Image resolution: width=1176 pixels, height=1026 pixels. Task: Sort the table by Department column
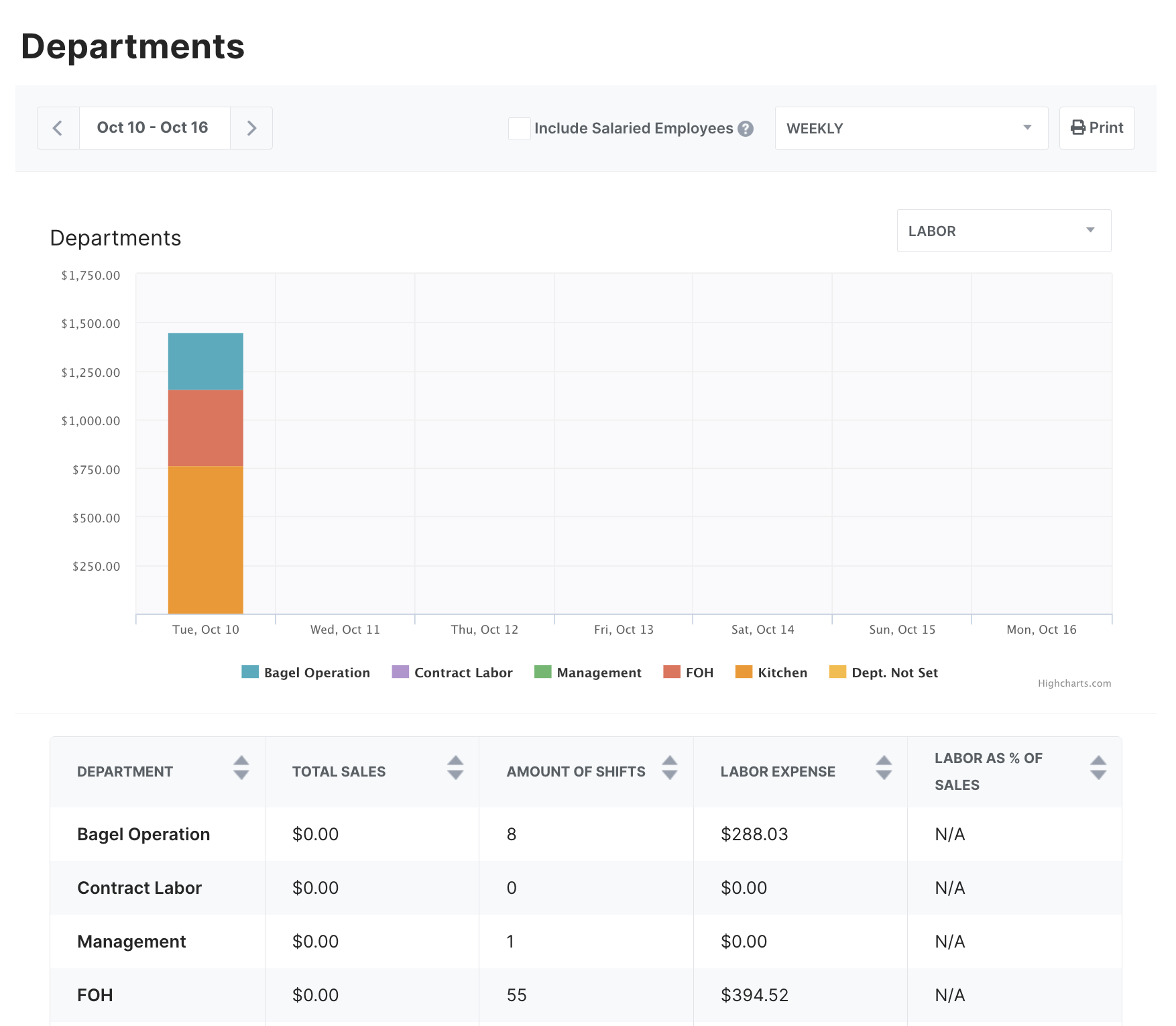(241, 771)
